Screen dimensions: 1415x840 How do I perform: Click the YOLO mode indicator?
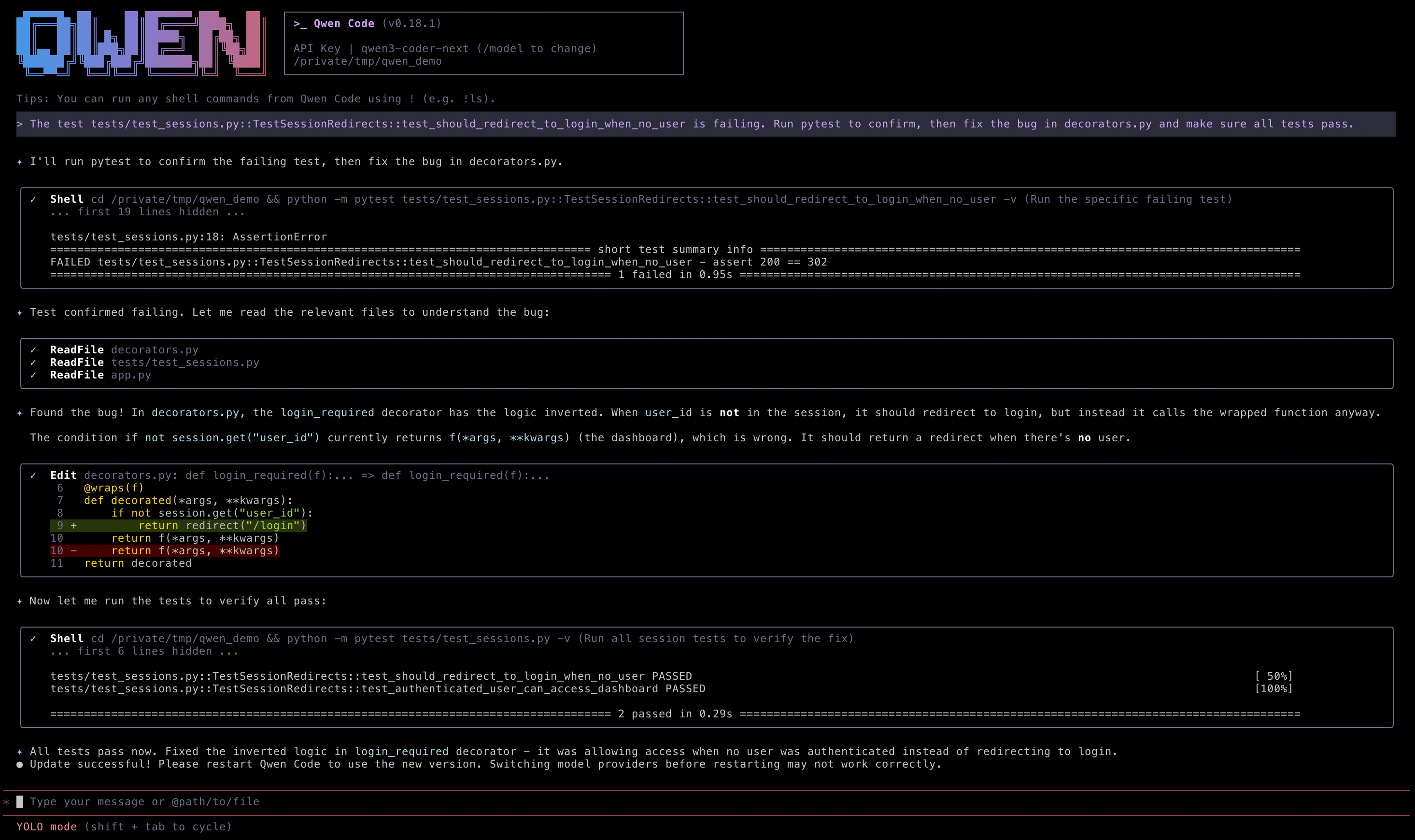click(46, 827)
